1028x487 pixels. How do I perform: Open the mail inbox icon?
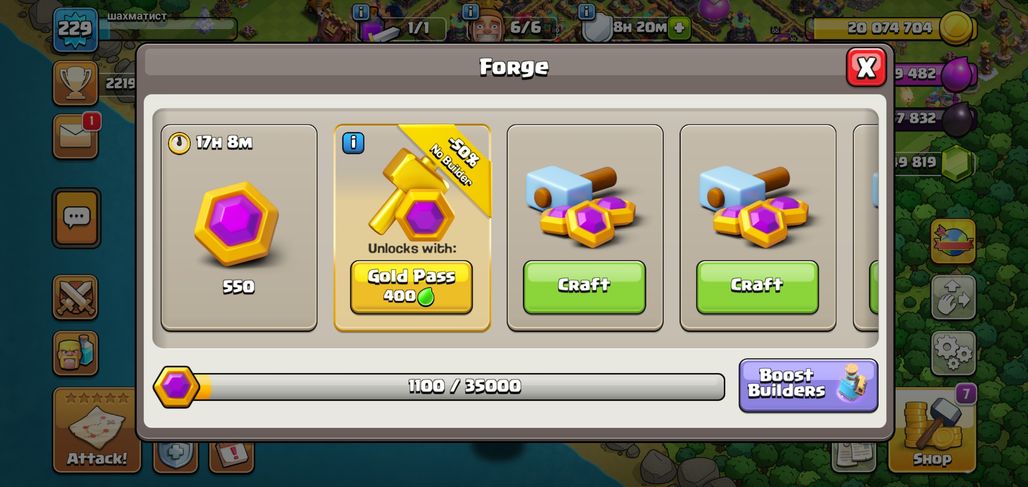coord(75,136)
